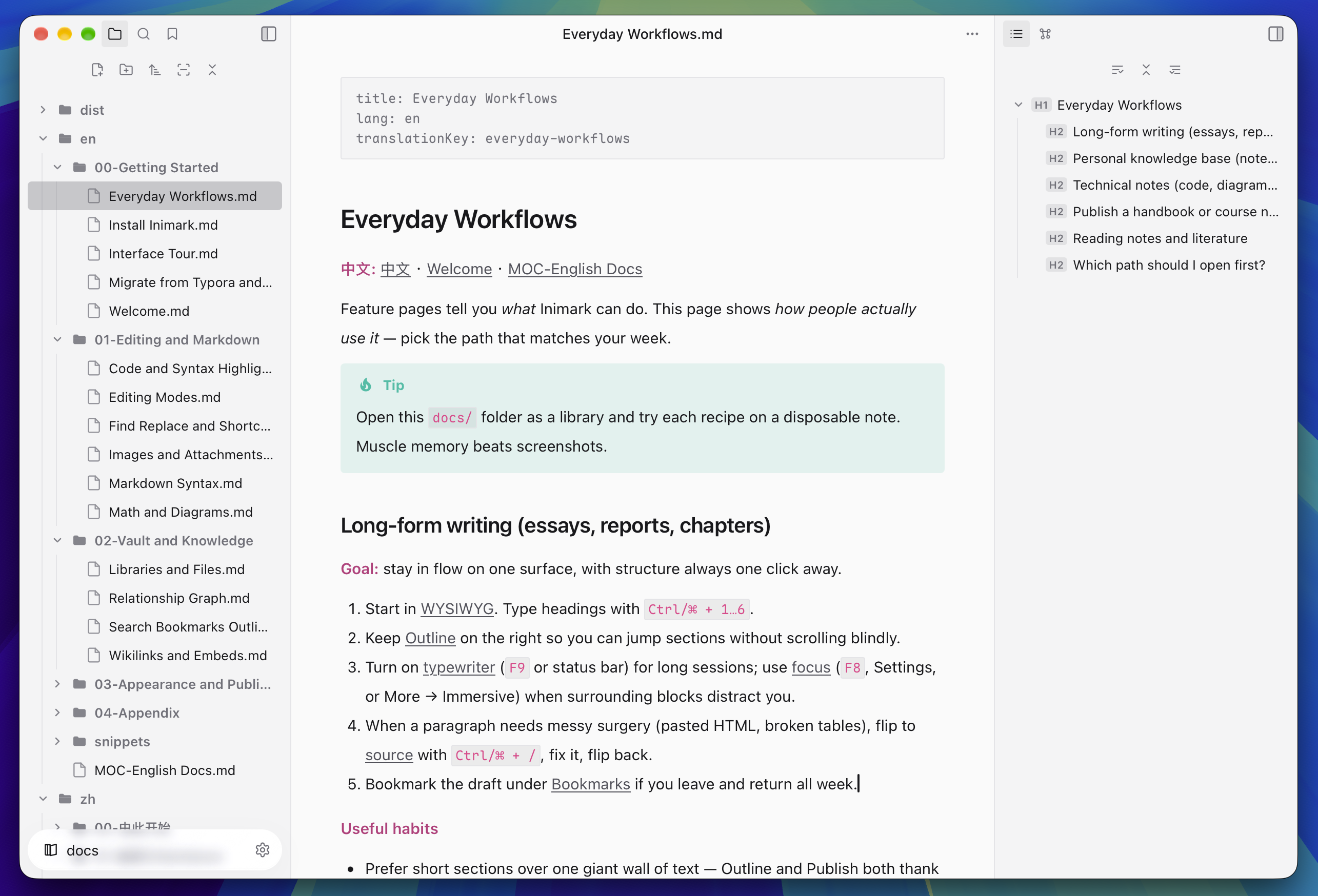
Task: Expand the dist folder chevron
Action: click(x=43, y=109)
